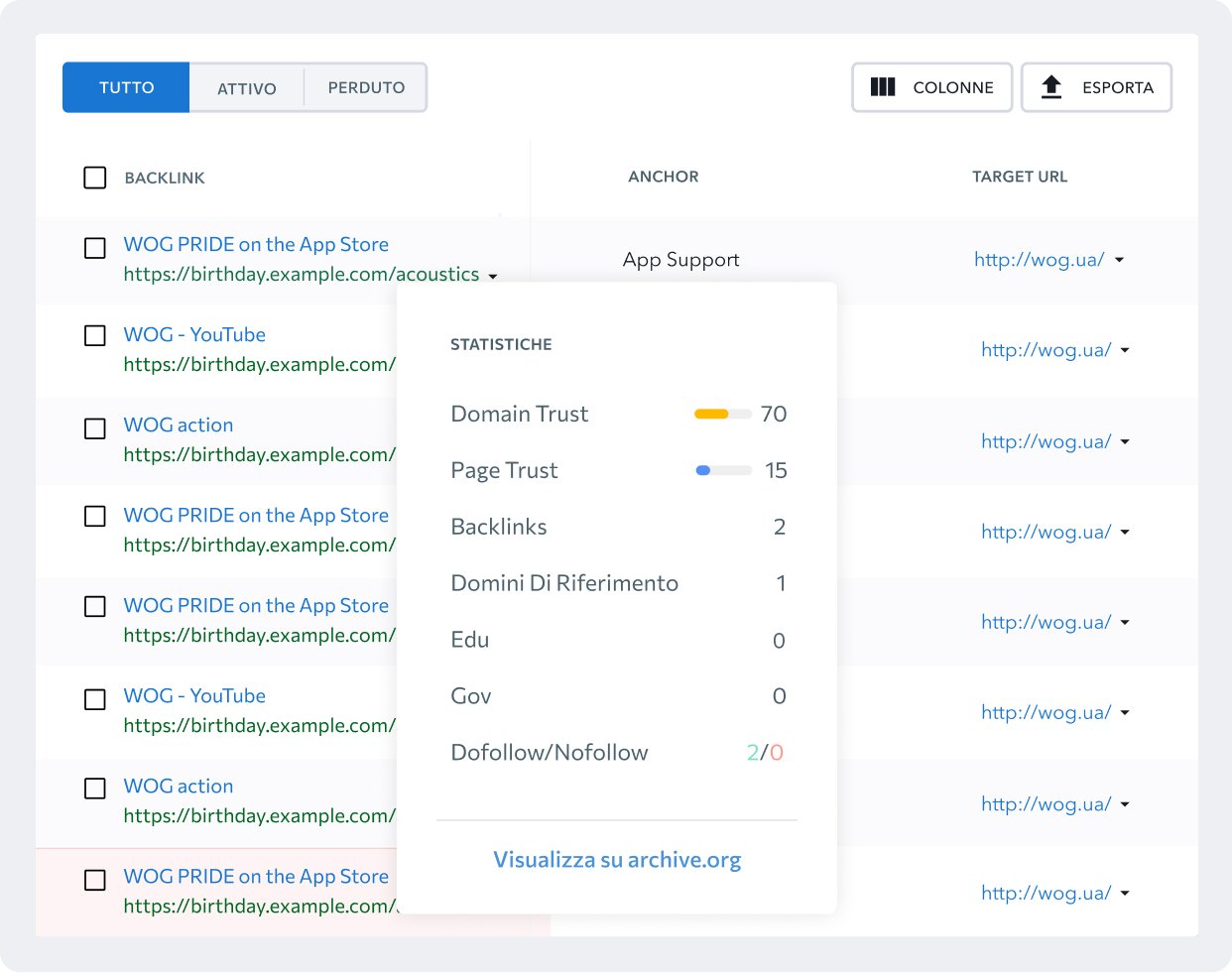
Task: Click the Domini Di Riferimento value 1
Action: click(x=782, y=583)
